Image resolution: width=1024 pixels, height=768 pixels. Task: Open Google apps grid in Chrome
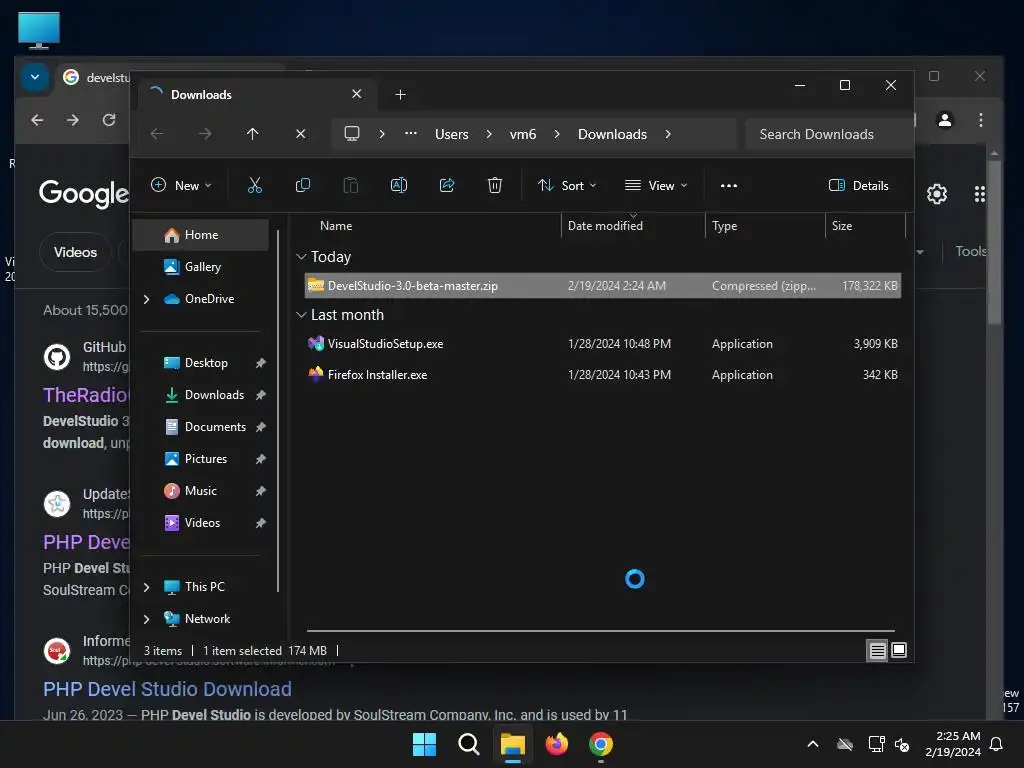click(980, 194)
